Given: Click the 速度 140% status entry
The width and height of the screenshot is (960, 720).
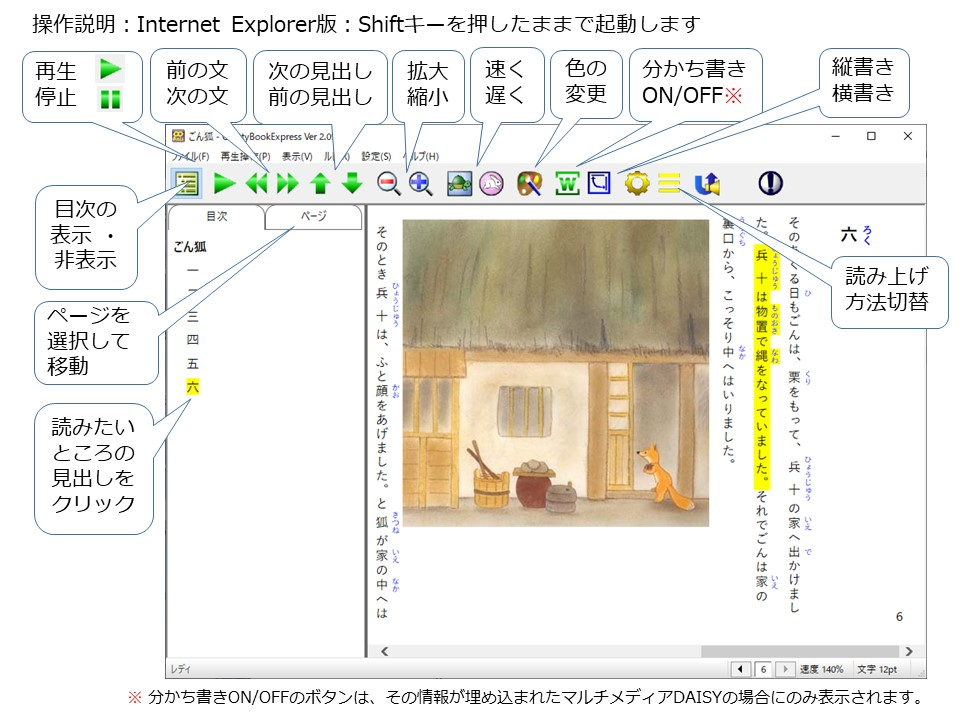Looking at the screenshot, I should tap(821, 669).
